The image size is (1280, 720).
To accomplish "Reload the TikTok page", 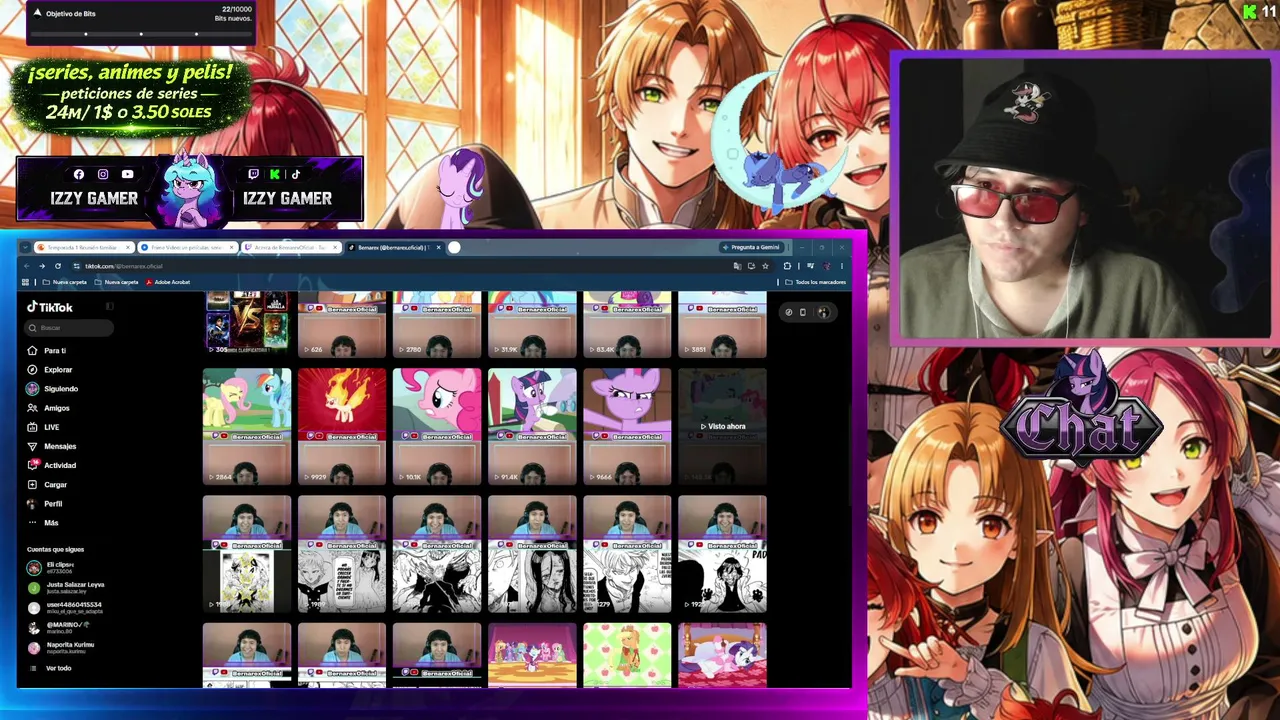I will tap(58, 266).
